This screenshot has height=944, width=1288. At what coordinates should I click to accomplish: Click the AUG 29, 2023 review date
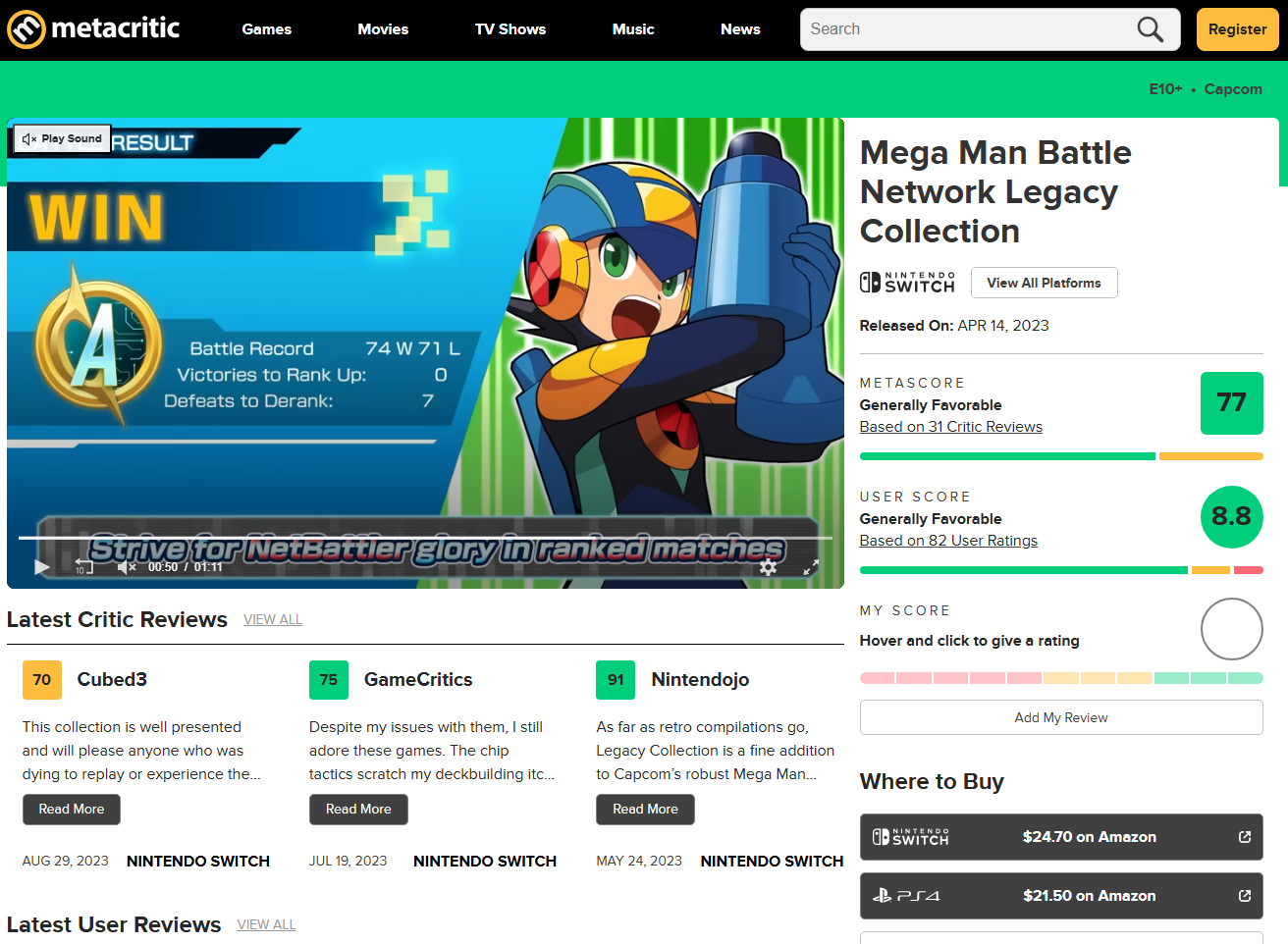pos(66,862)
